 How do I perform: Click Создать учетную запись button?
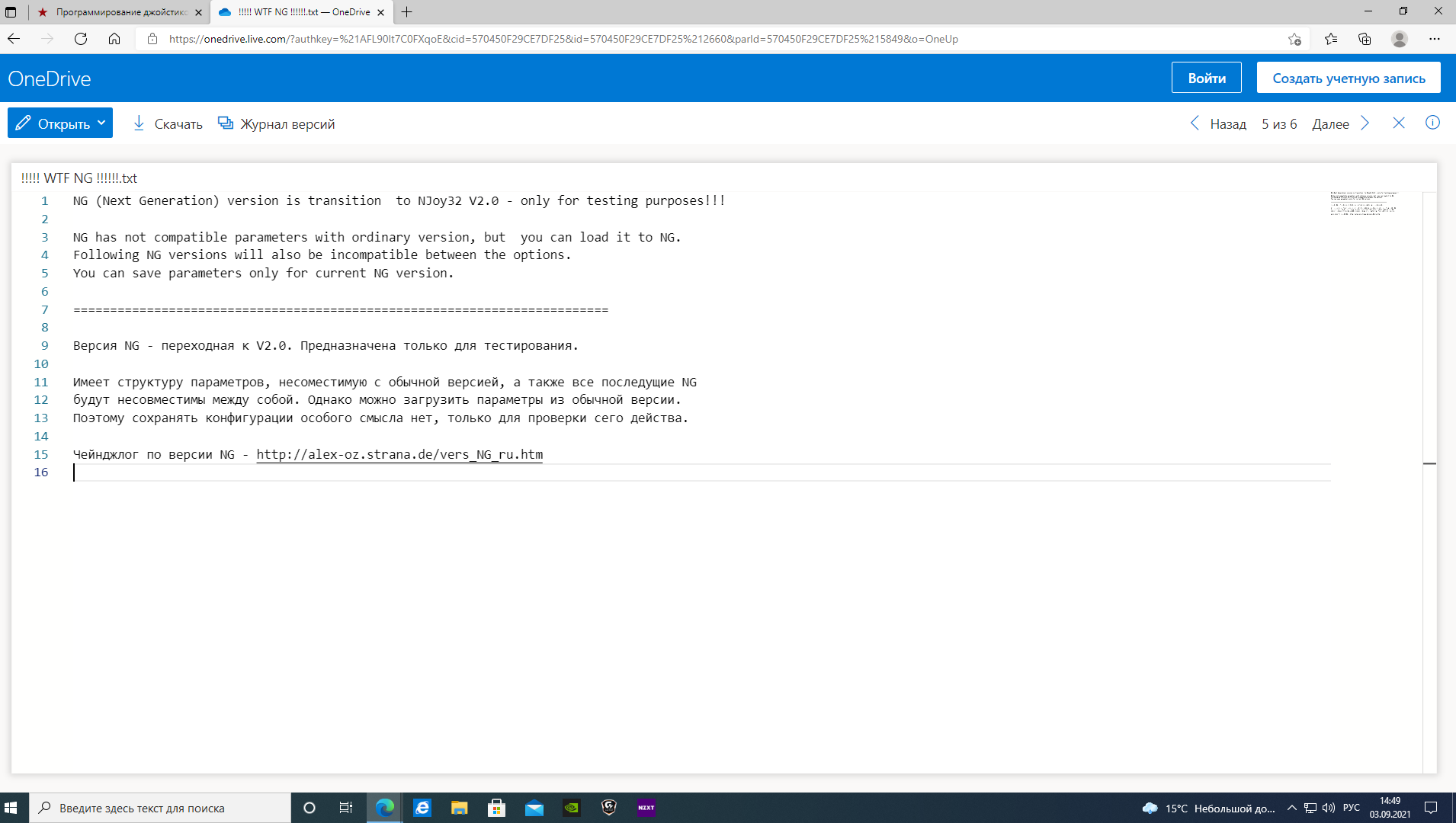[1349, 78]
